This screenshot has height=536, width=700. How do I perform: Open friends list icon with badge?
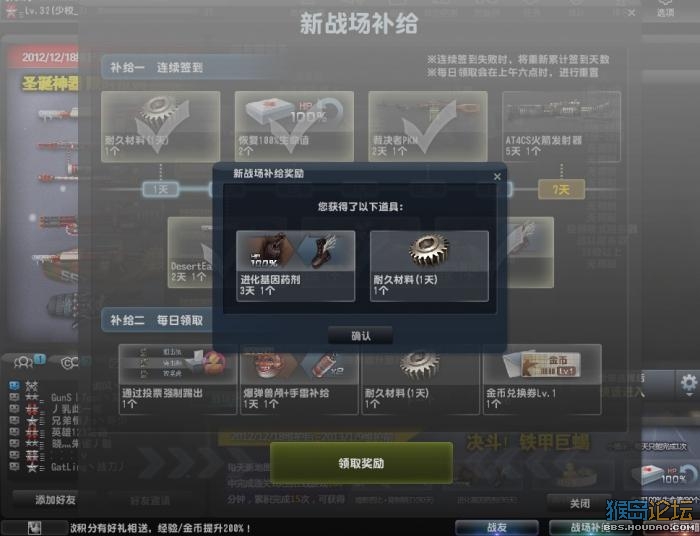[26, 361]
